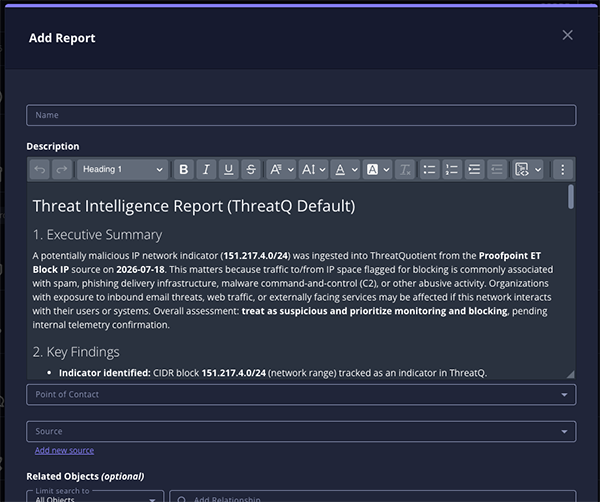Increase the text indent
Image resolution: width=600 pixels, height=502 pixels.
pyautogui.click(x=474, y=169)
